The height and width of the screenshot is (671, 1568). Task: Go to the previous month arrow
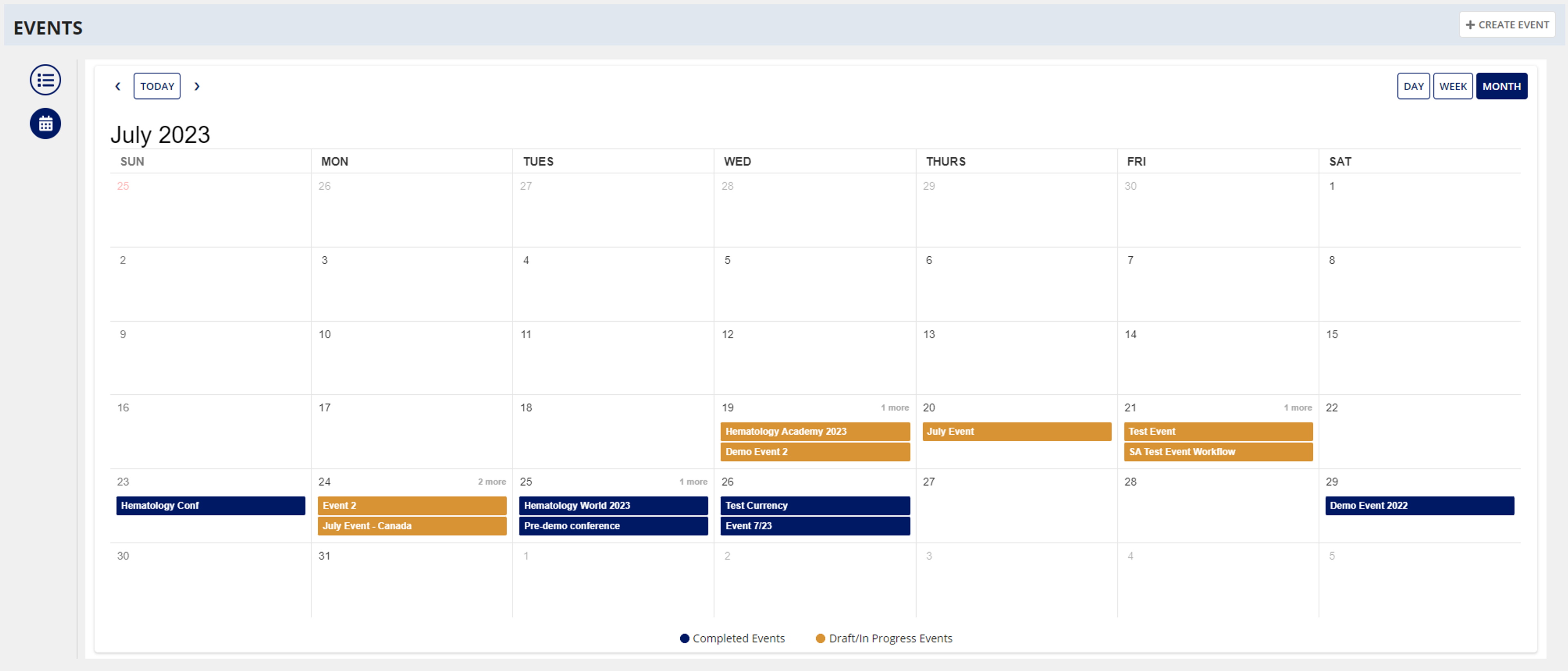118,87
